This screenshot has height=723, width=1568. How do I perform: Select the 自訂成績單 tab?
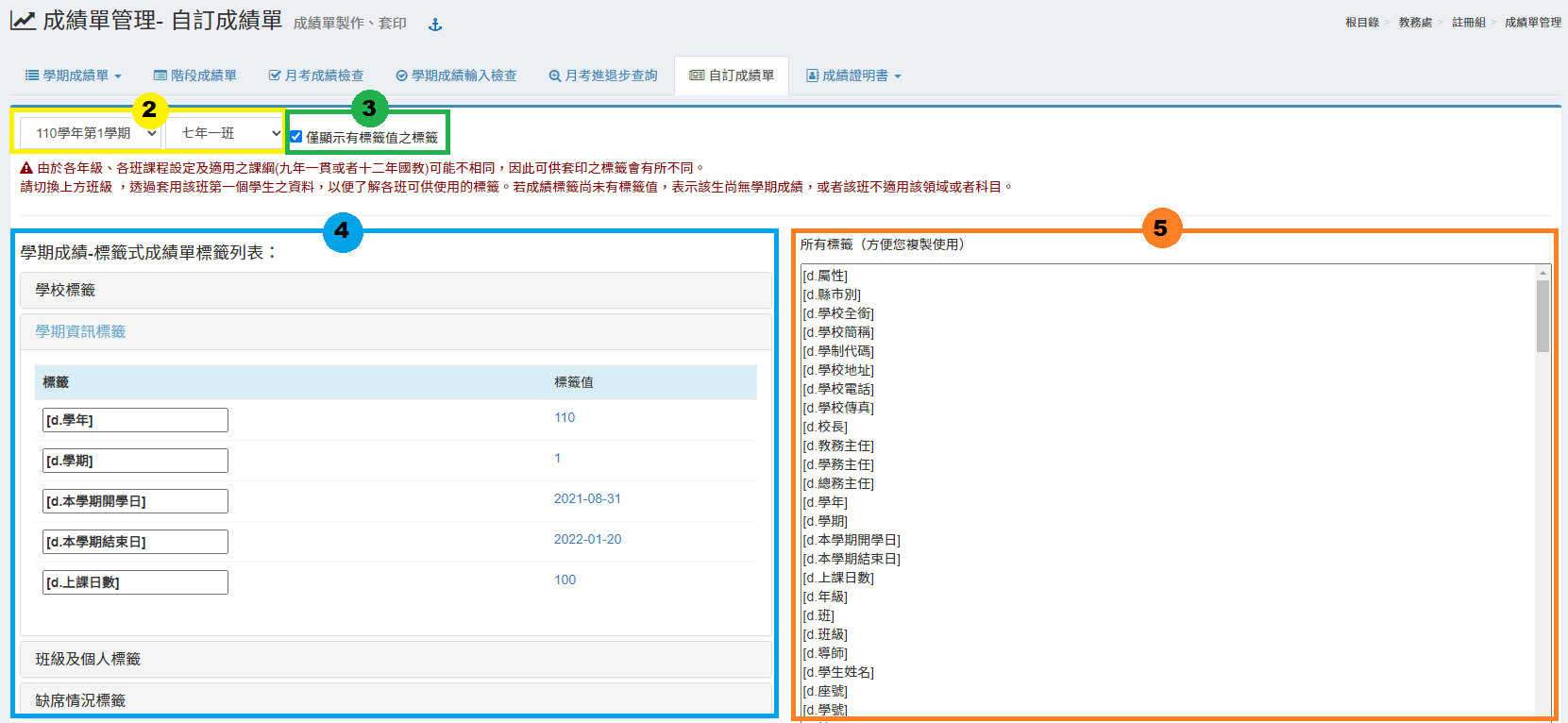(732, 76)
